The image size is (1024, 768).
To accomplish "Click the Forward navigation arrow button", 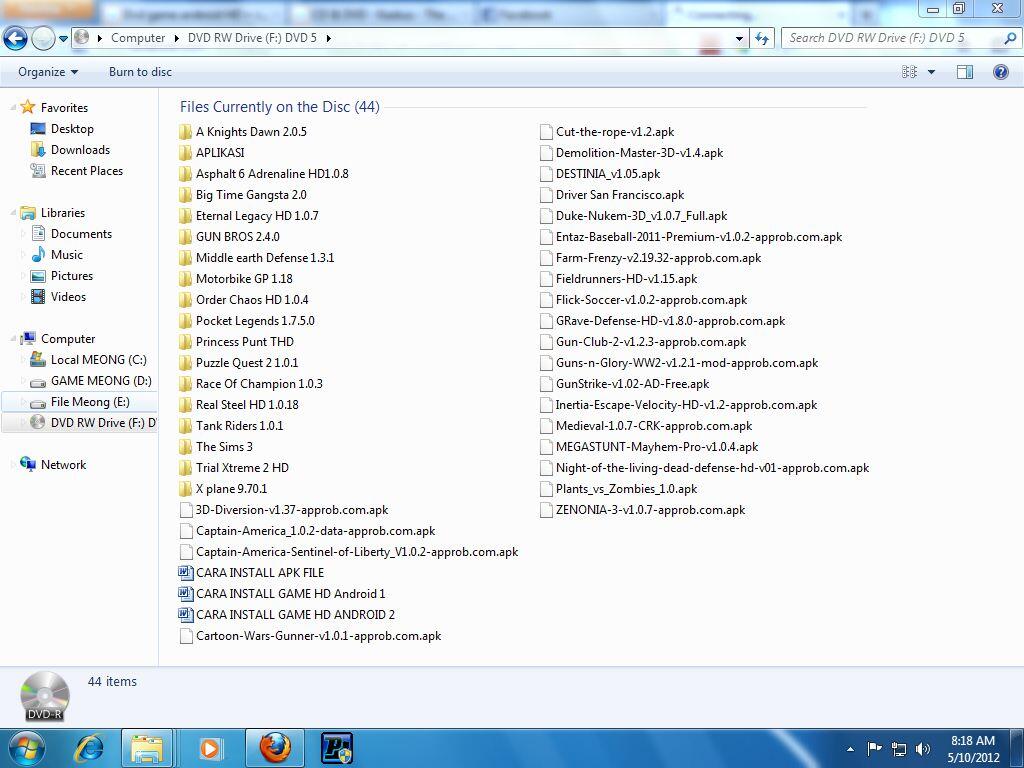I will (43, 39).
